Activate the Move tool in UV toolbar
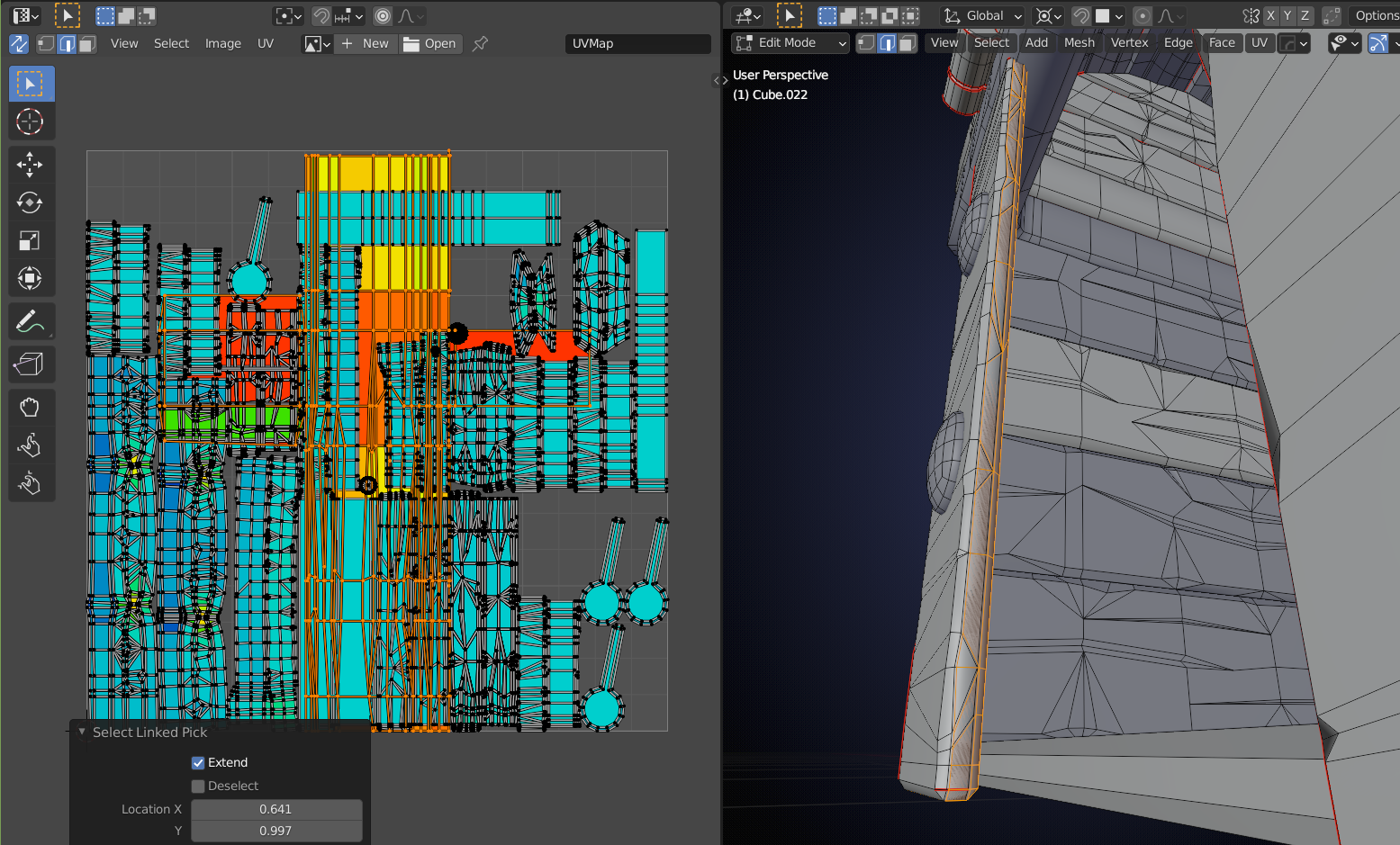Viewport: 1400px width, 845px height. (x=30, y=165)
